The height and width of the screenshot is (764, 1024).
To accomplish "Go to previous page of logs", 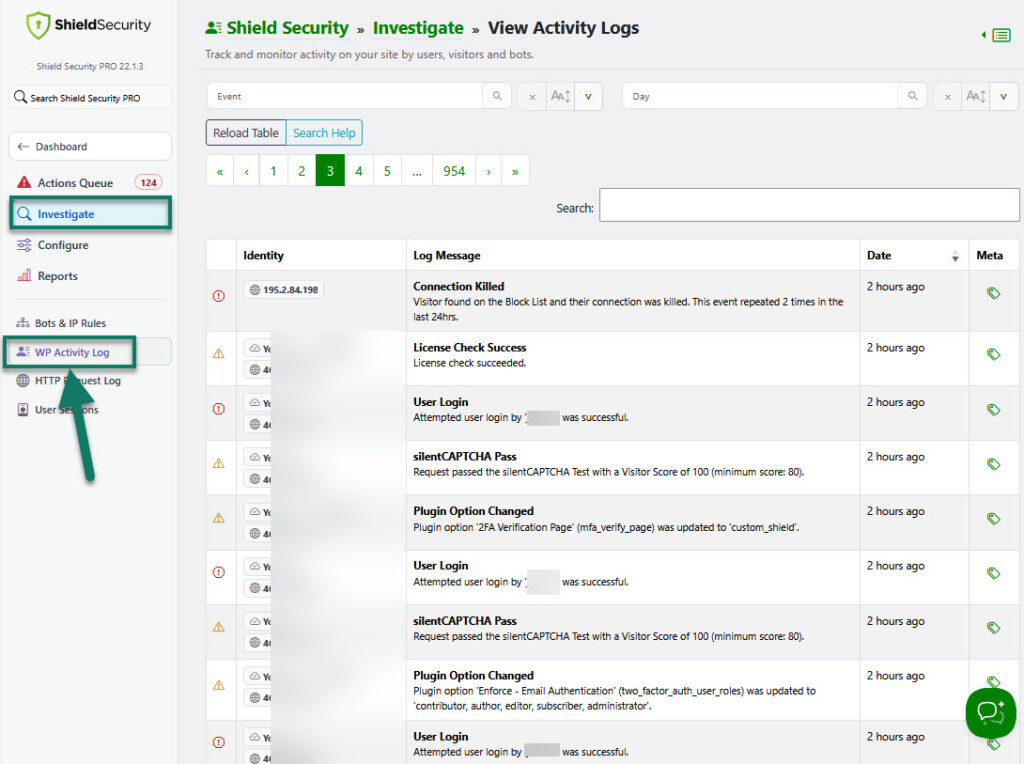I will coord(247,171).
